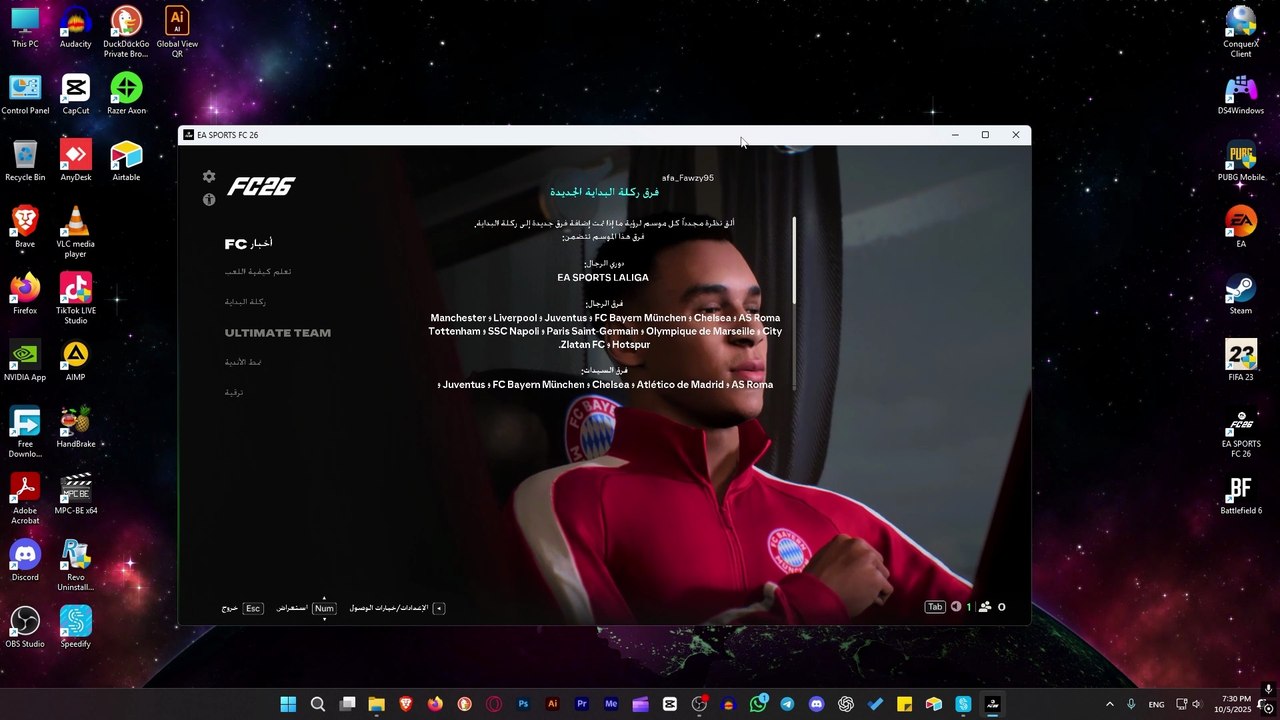Open taskbar Search
The image size is (1280, 720).
(318, 704)
